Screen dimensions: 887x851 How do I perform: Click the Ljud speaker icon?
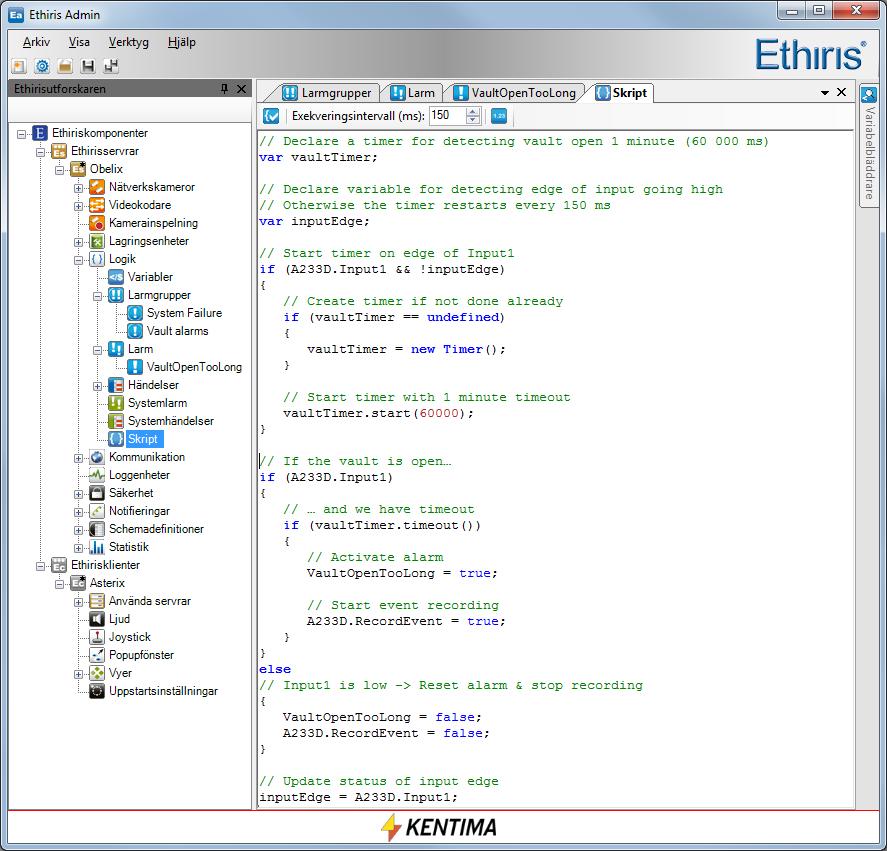(97, 619)
